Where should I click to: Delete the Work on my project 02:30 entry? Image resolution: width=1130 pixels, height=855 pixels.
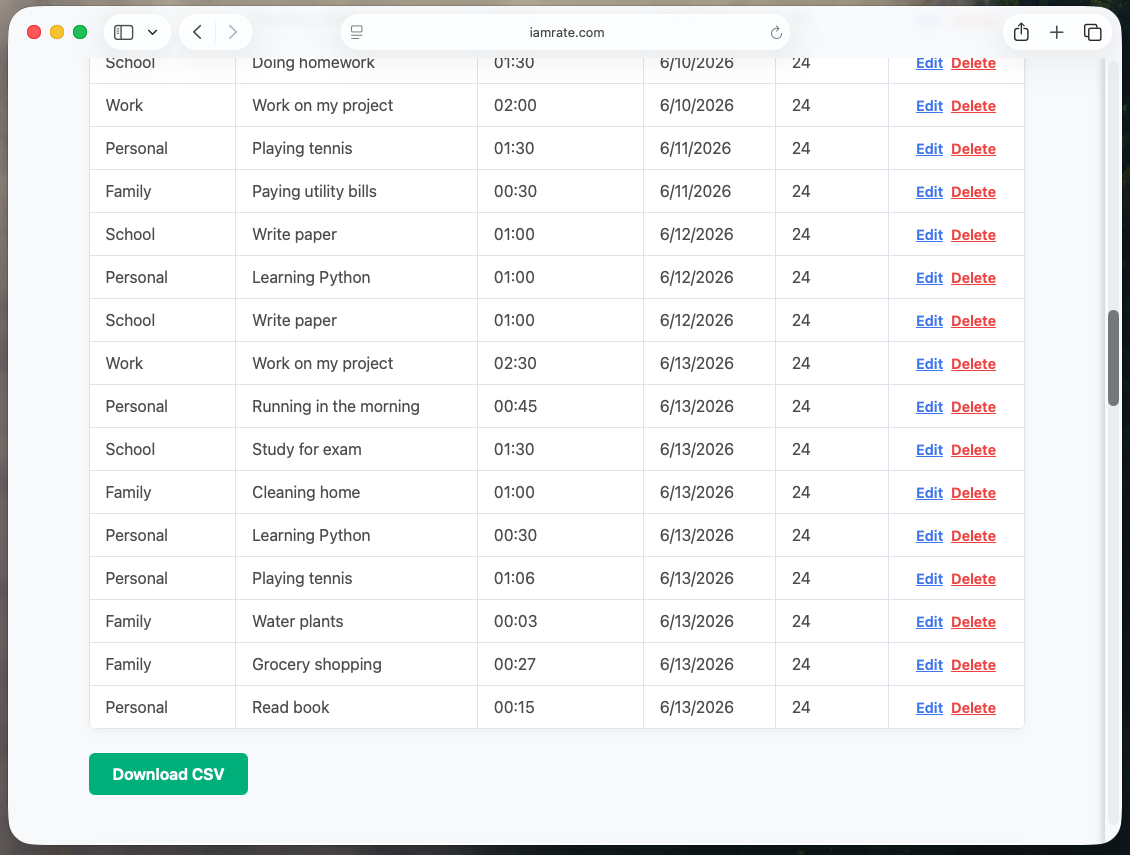click(974, 364)
